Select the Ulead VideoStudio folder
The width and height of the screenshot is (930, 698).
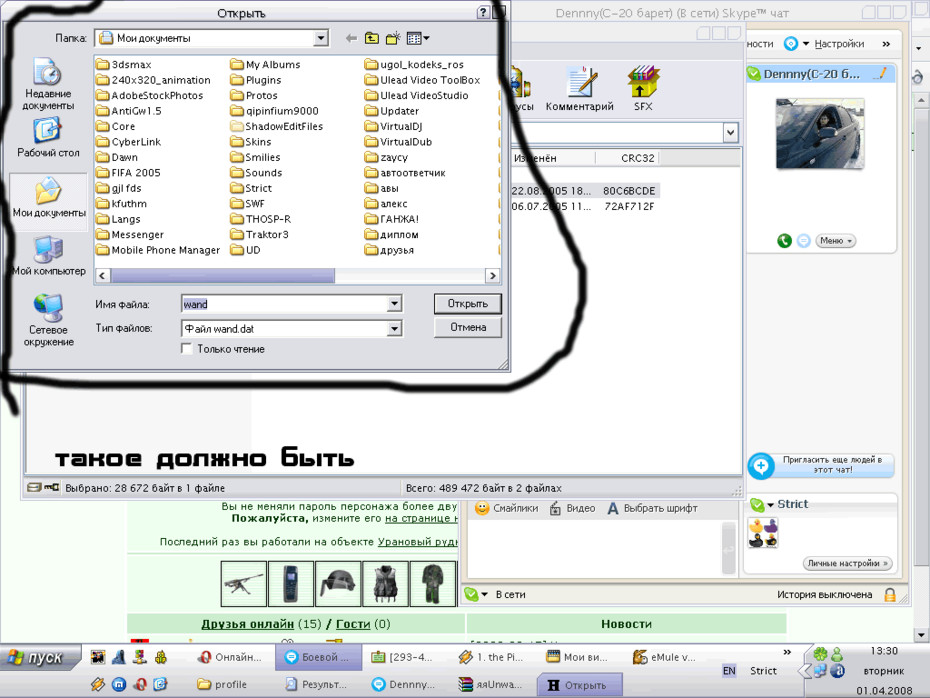click(x=417, y=95)
